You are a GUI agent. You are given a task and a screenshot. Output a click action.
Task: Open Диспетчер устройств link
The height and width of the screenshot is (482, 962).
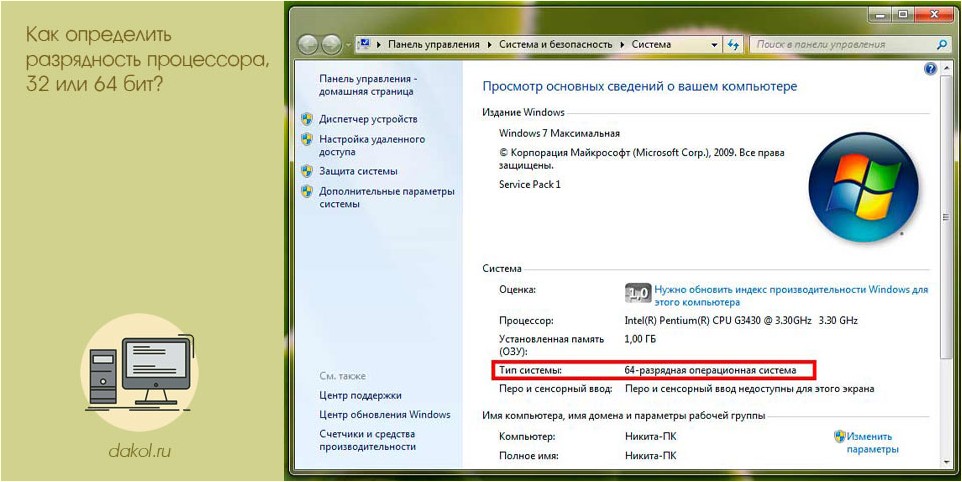368,119
